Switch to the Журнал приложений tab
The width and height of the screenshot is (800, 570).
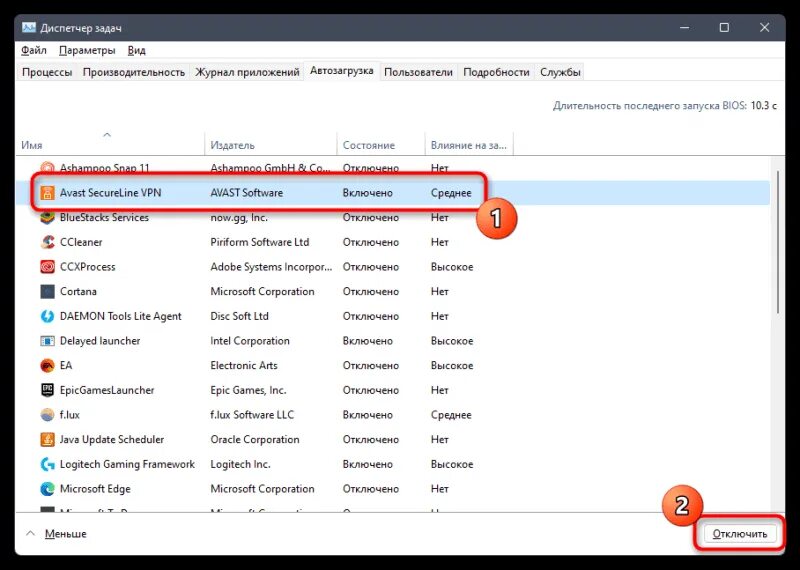tap(247, 72)
